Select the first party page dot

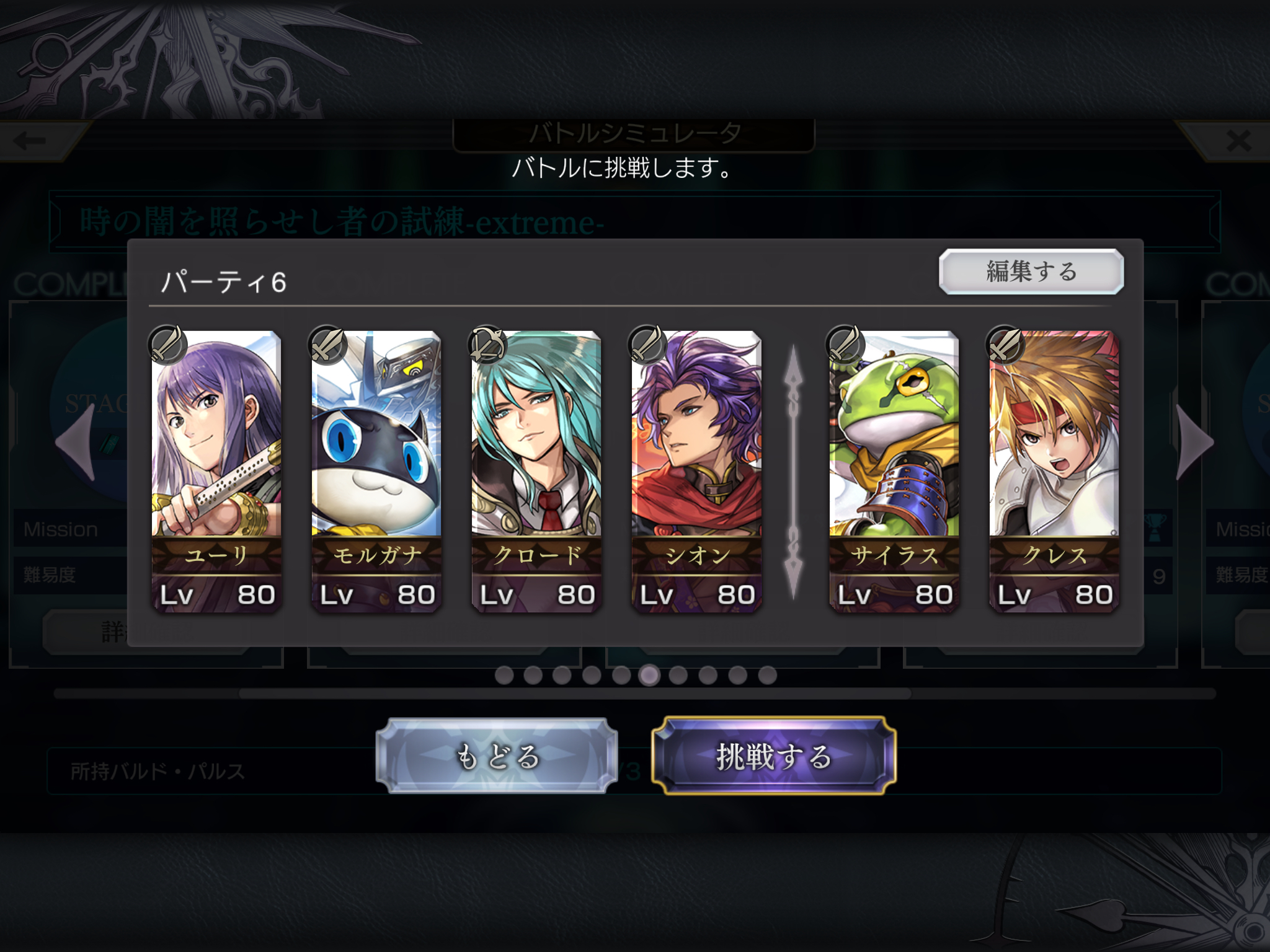(504, 675)
